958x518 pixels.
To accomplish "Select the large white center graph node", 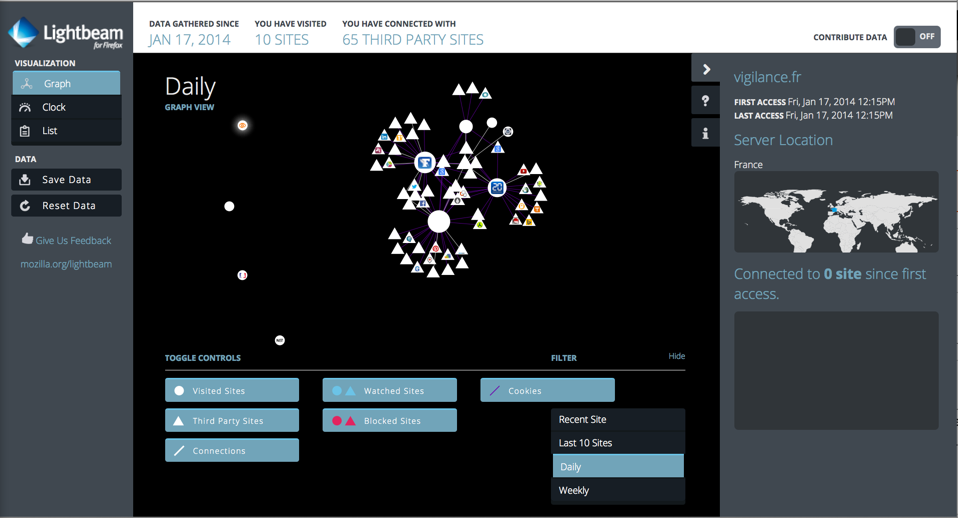I will pos(439,221).
